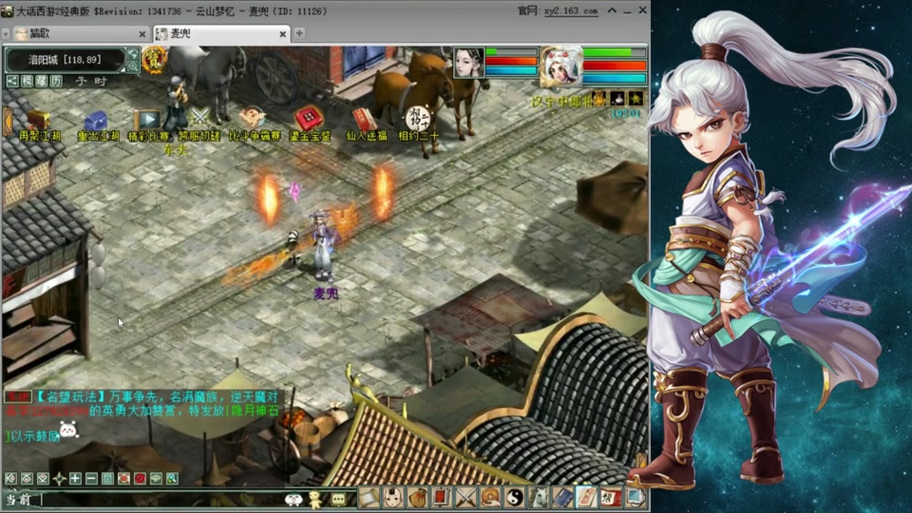Viewport: 912px width, 513px height.
Task: Open the blue book icon in bottom toolbar
Action: click(x=562, y=497)
